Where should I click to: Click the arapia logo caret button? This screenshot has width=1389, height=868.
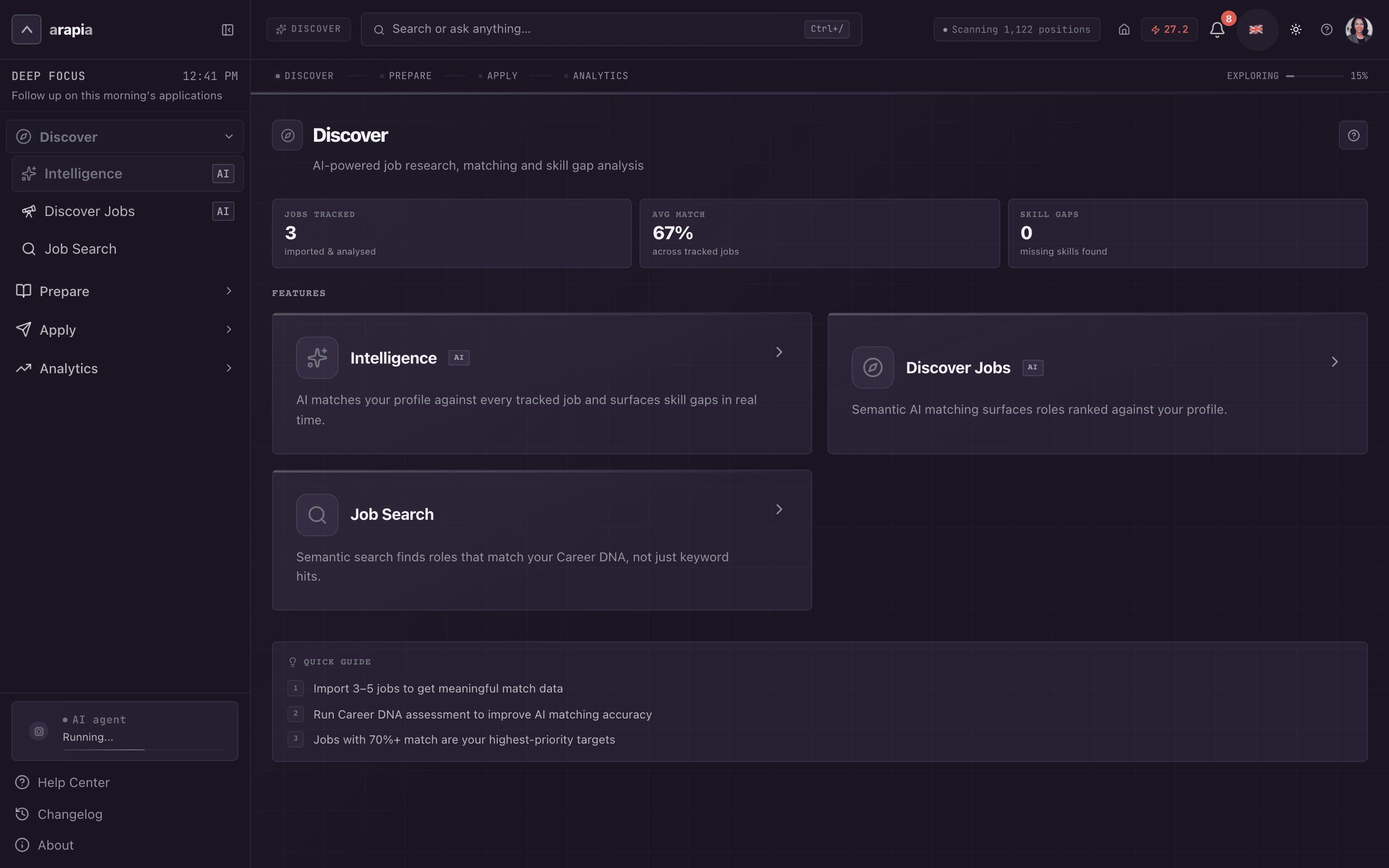tap(27, 29)
